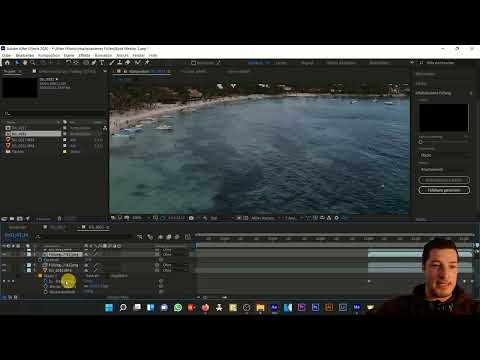This screenshot has width=480, height=360.
Task: Toggle the stopwatch for the Kontrast property
Action: 40,260
